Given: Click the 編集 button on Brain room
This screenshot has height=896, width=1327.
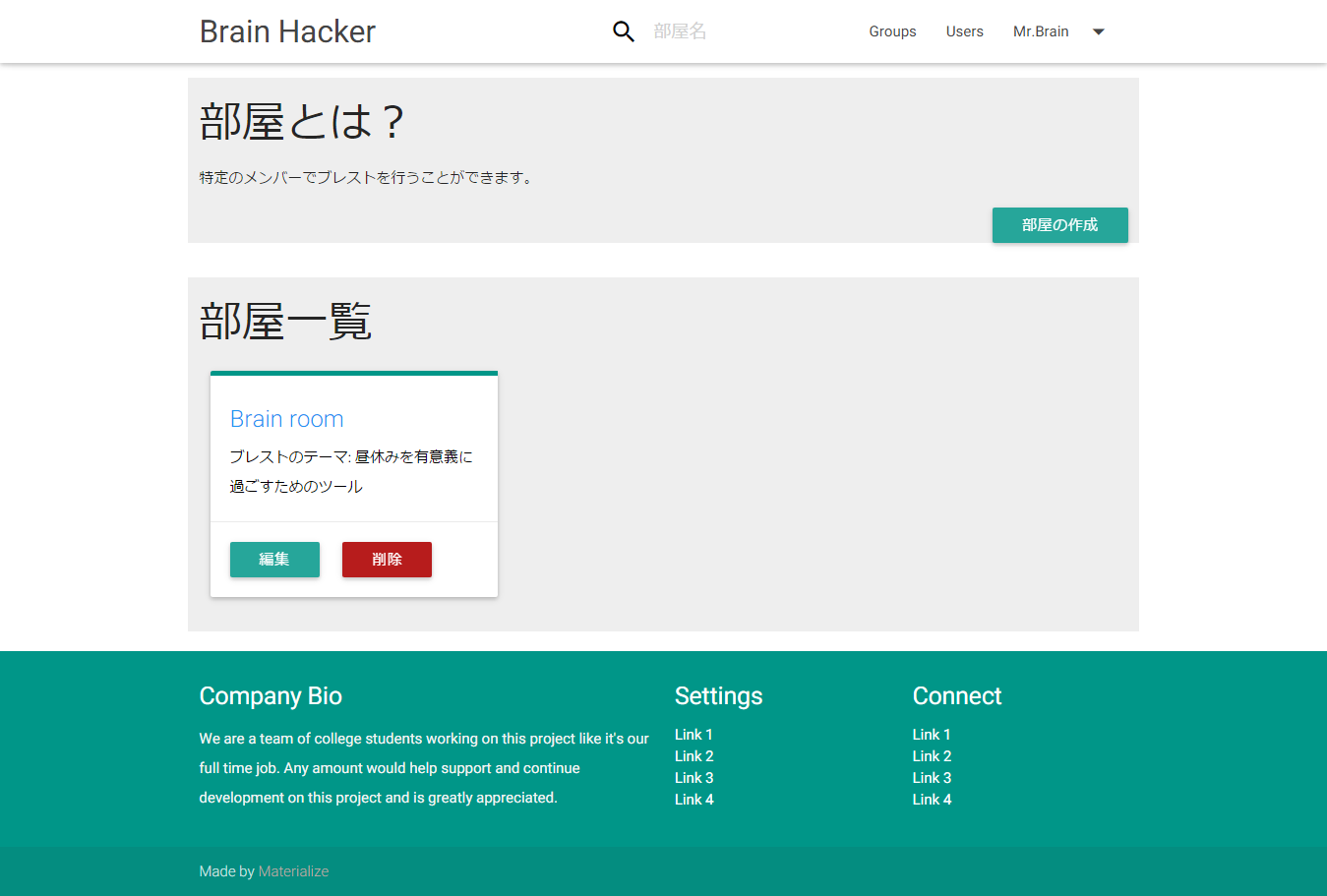Looking at the screenshot, I should [x=274, y=560].
